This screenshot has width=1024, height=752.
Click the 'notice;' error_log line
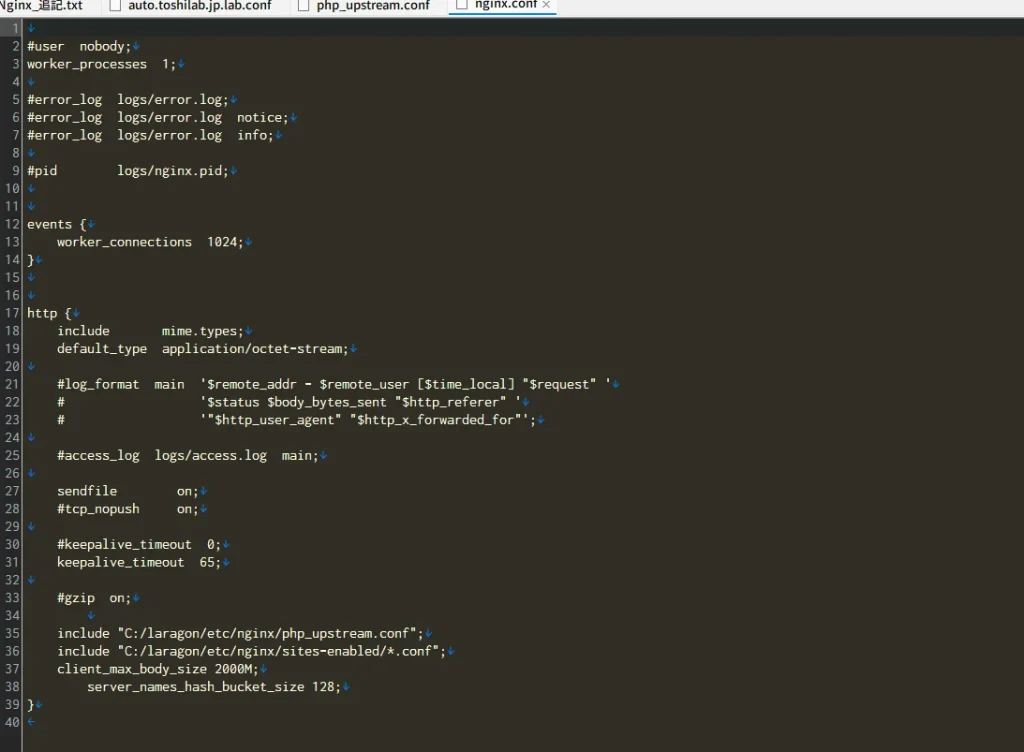click(x=157, y=118)
